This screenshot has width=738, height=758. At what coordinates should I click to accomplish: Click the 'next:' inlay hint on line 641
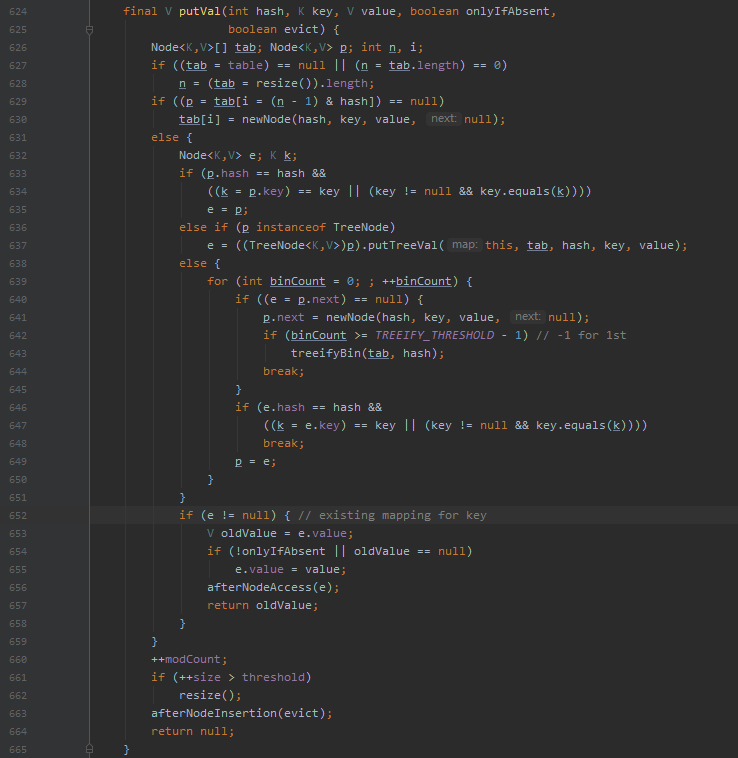[528, 317]
